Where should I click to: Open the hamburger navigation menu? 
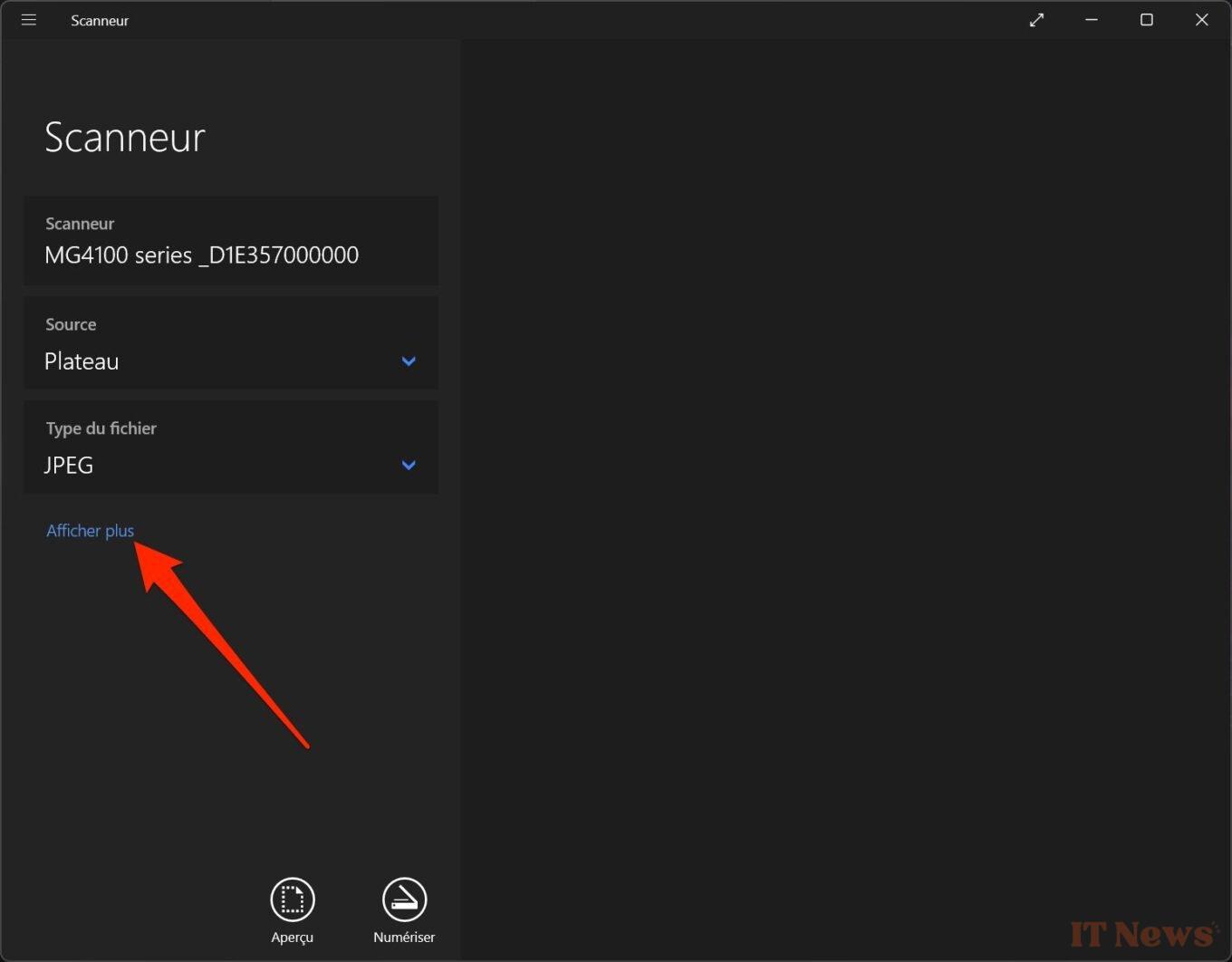pyautogui.click(x=29, y=20)
